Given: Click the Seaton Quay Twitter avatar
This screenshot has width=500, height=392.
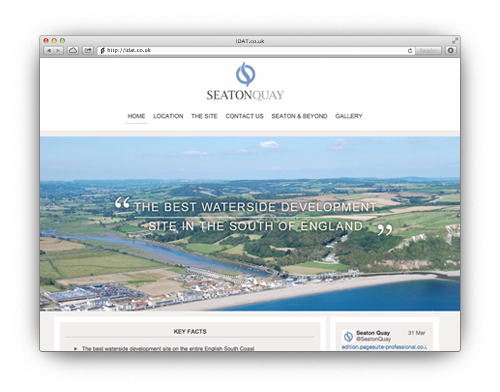Looking at the screenshot, I should tap(348, 336).
